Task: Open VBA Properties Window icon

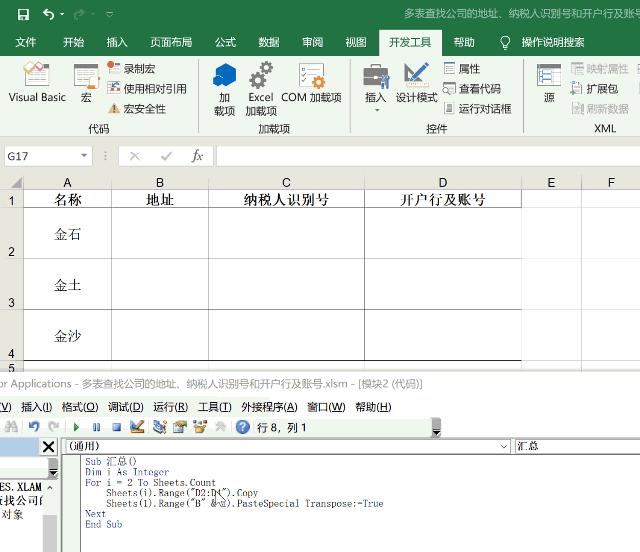Action: point(180,427)
